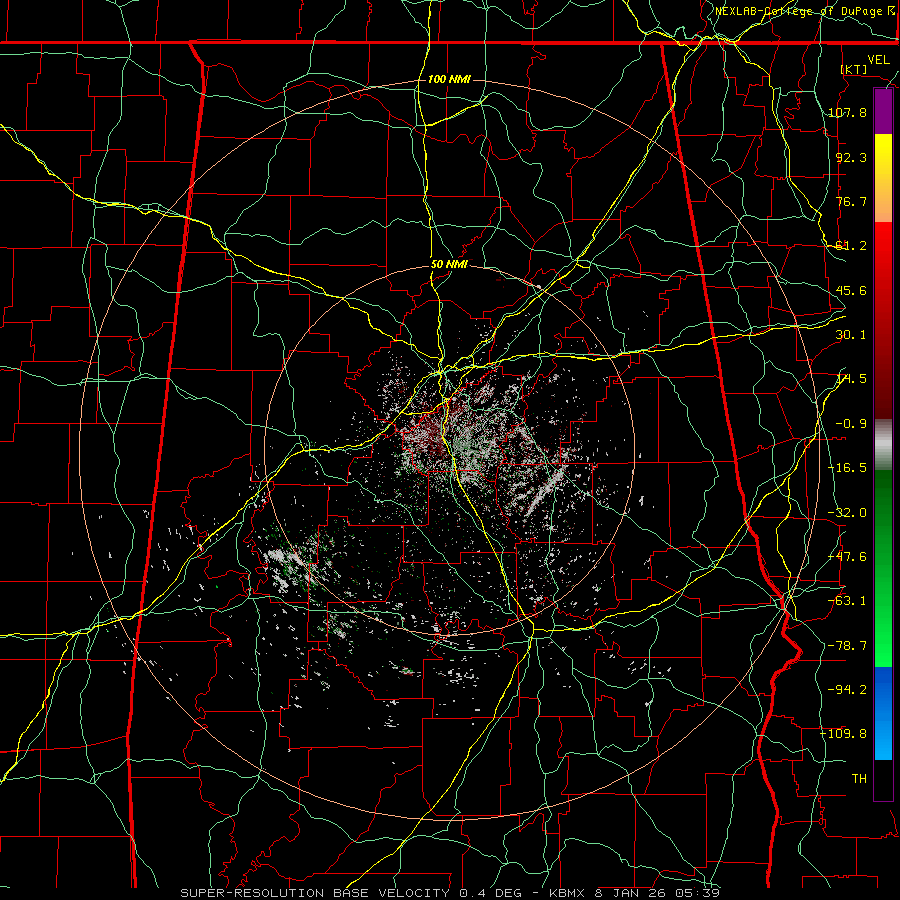Image resolution: width=900 pixels, height=900 pixels.
Task: Click the blue segment of velocity color bar
Action: coord(883,713)
